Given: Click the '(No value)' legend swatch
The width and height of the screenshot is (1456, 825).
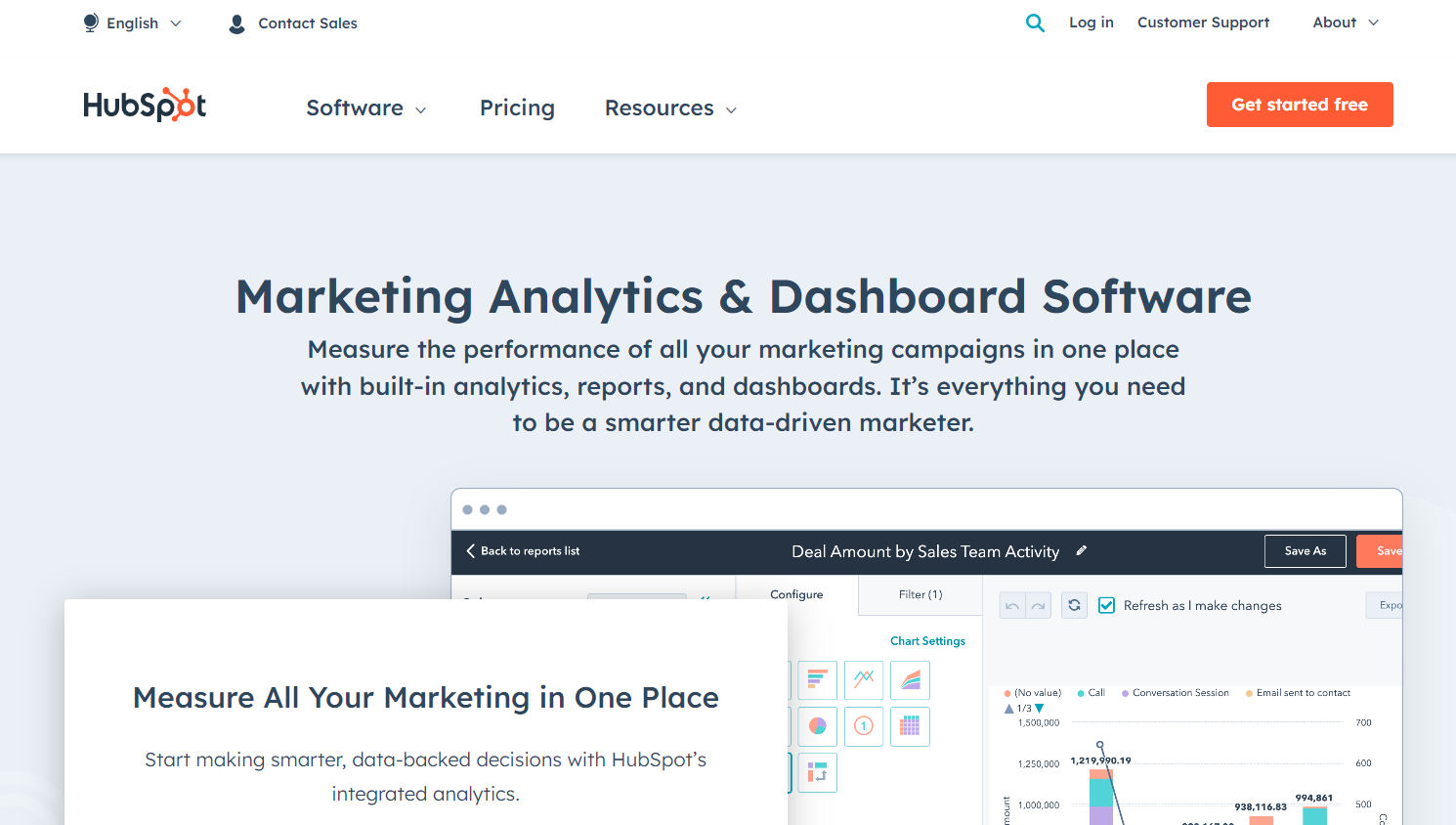Looking at the screenshot, I should click(1007, 693).
